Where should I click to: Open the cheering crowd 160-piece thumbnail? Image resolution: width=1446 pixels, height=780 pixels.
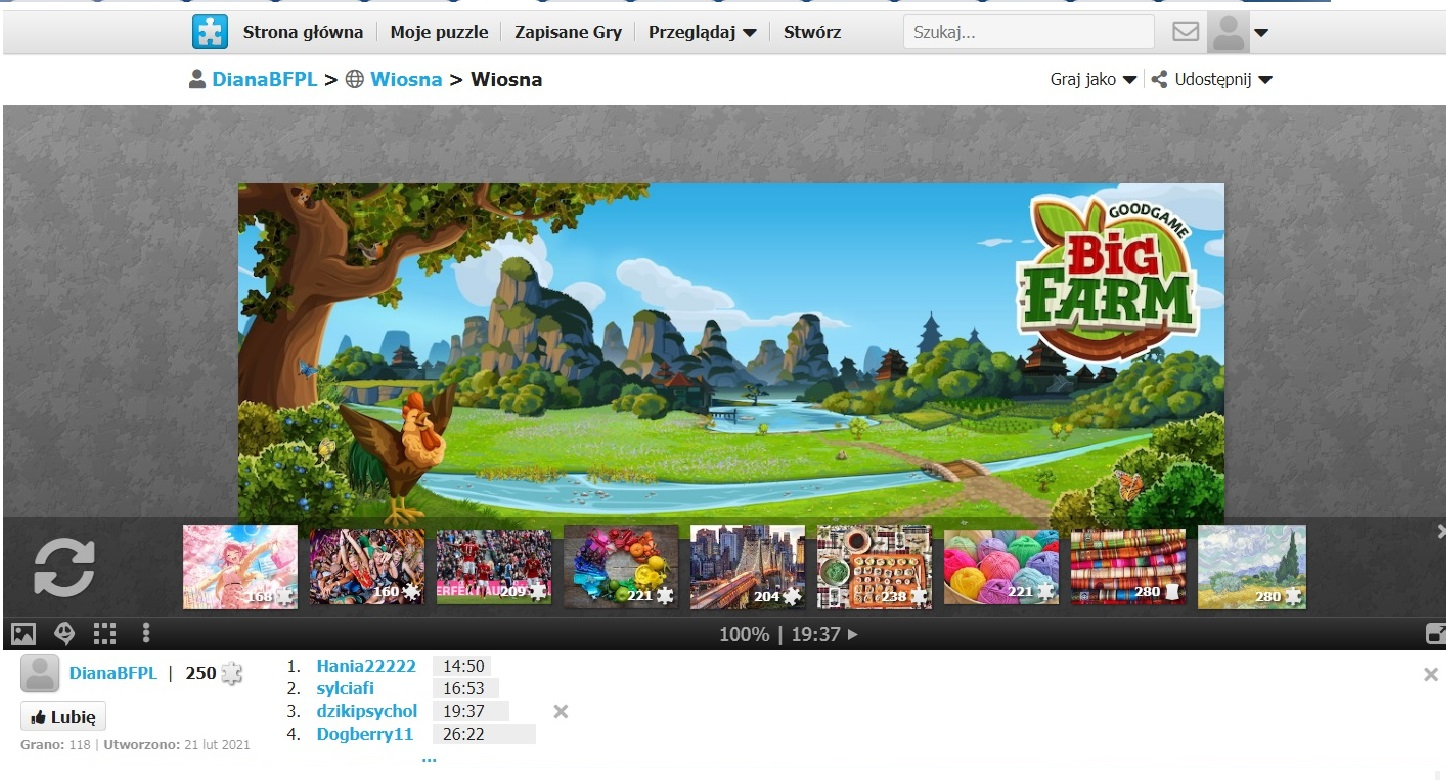(x=367, y=567)
